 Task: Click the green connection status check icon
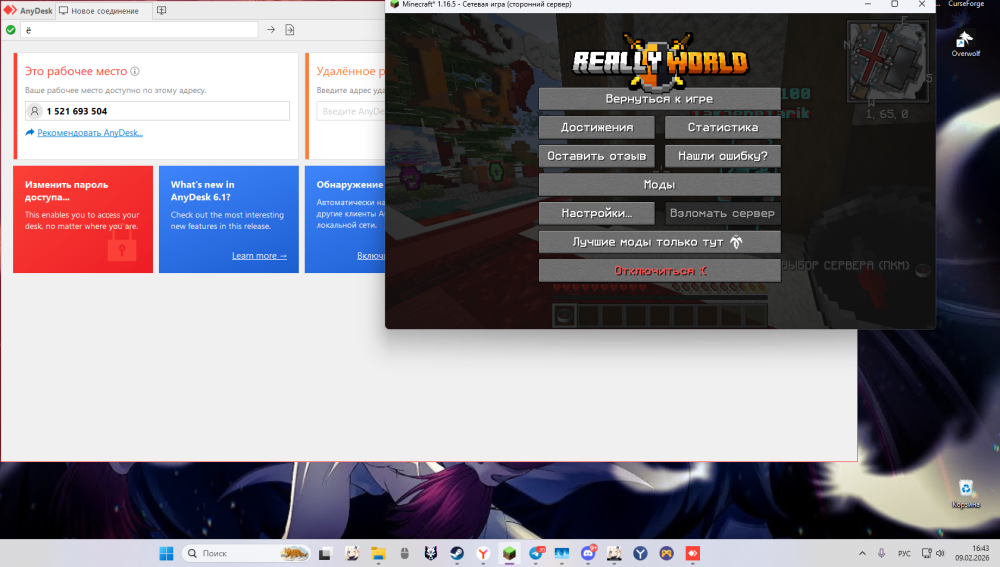pos(11,29)
